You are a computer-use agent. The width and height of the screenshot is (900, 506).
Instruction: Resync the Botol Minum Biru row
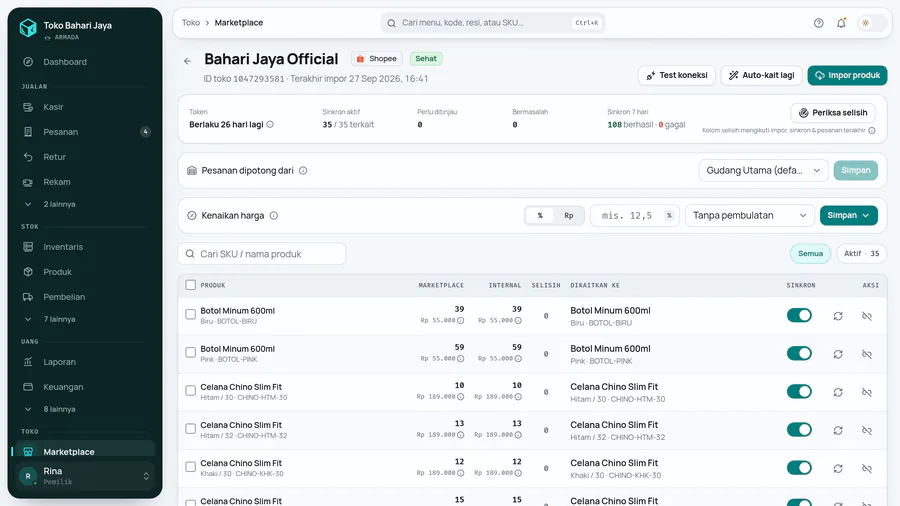click(x=838, y=316)
